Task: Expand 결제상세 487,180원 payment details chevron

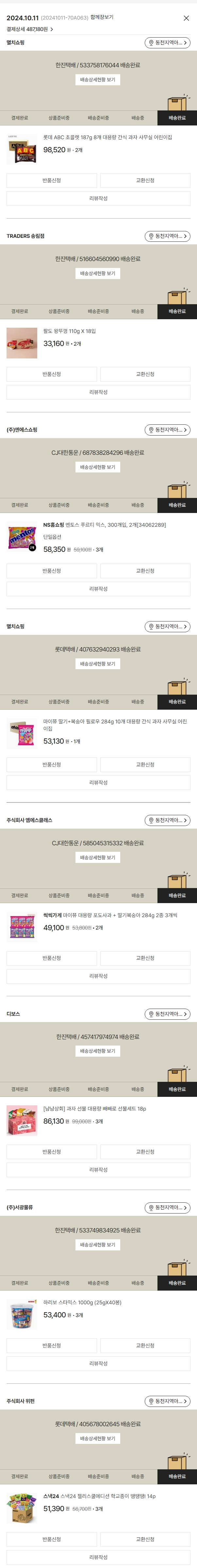Action: click(x=52, y=29)
